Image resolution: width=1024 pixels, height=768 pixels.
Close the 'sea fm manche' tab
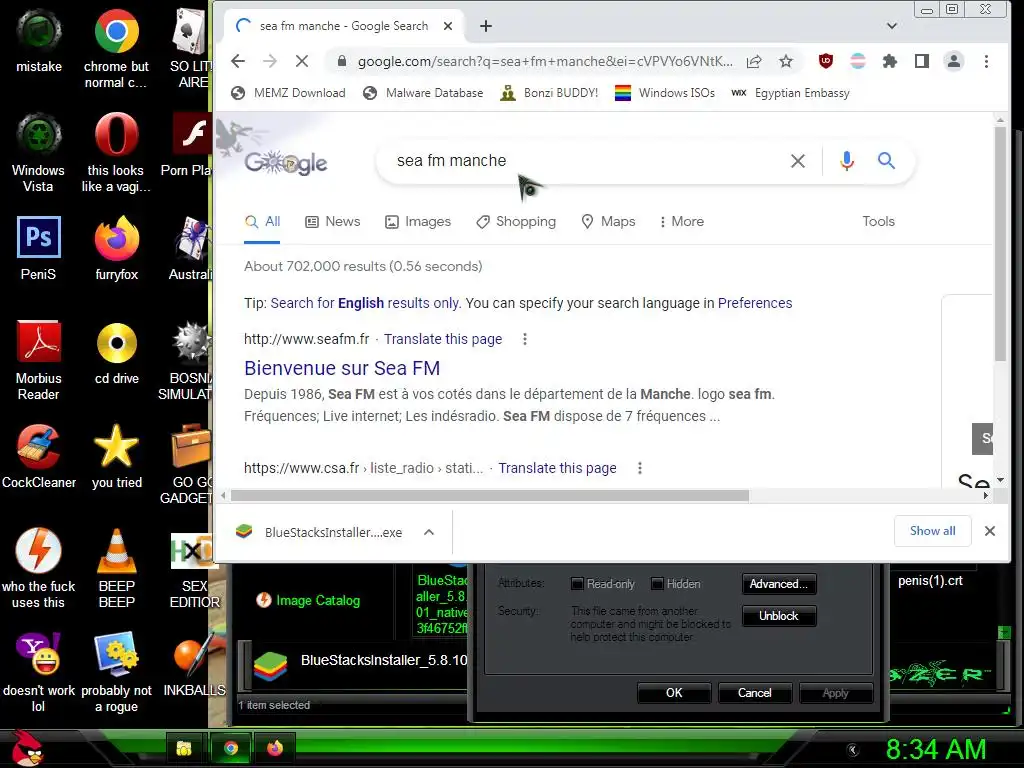pyautogui.click(x=448, y=26)
